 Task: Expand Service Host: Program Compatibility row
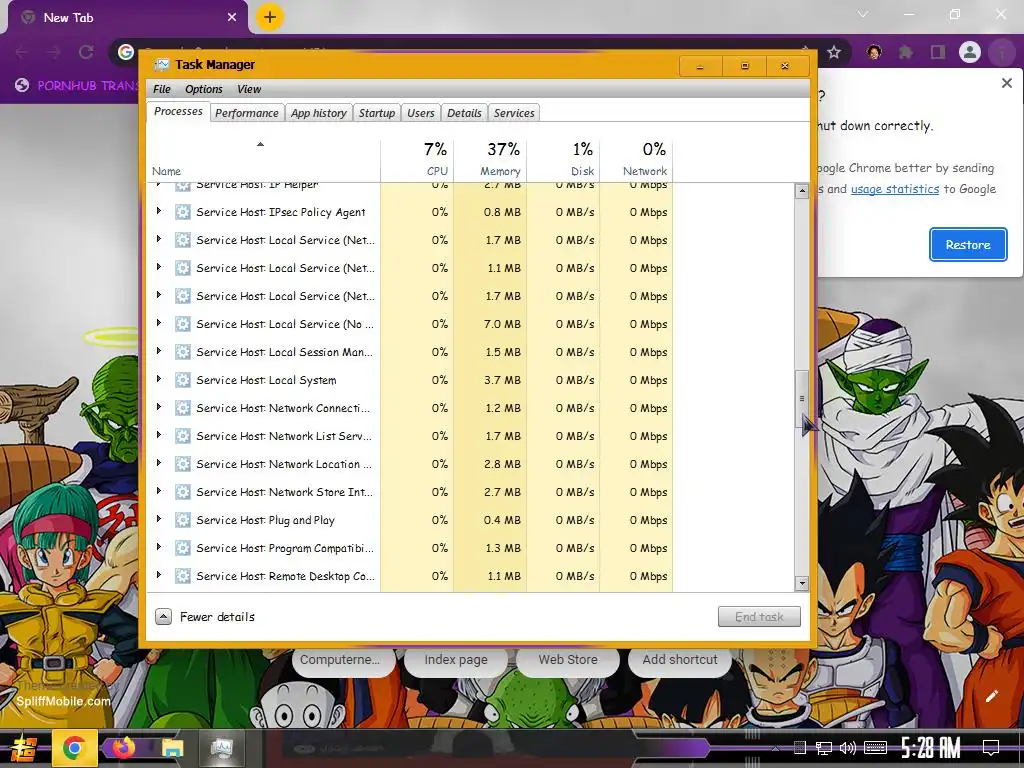click(158, 547)
